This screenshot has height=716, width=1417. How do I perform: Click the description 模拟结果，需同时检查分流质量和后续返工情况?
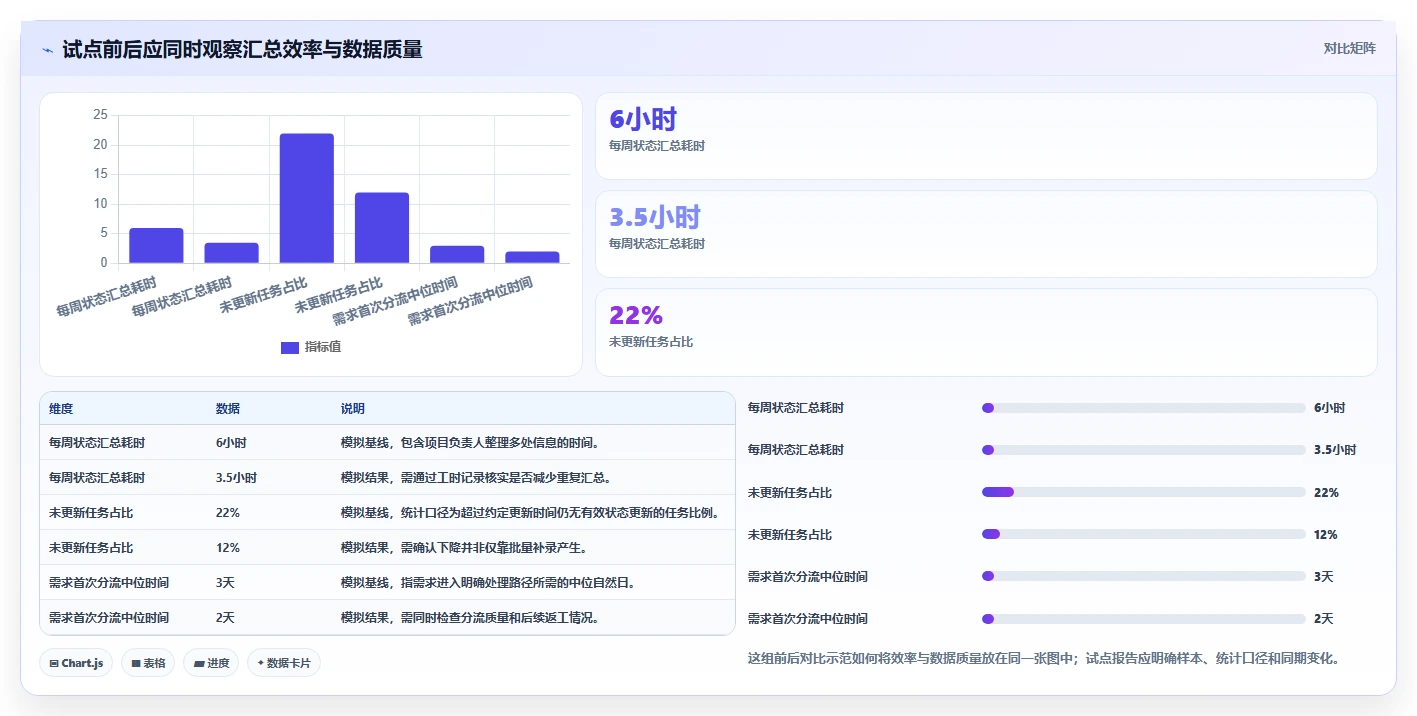pos(470,618)
